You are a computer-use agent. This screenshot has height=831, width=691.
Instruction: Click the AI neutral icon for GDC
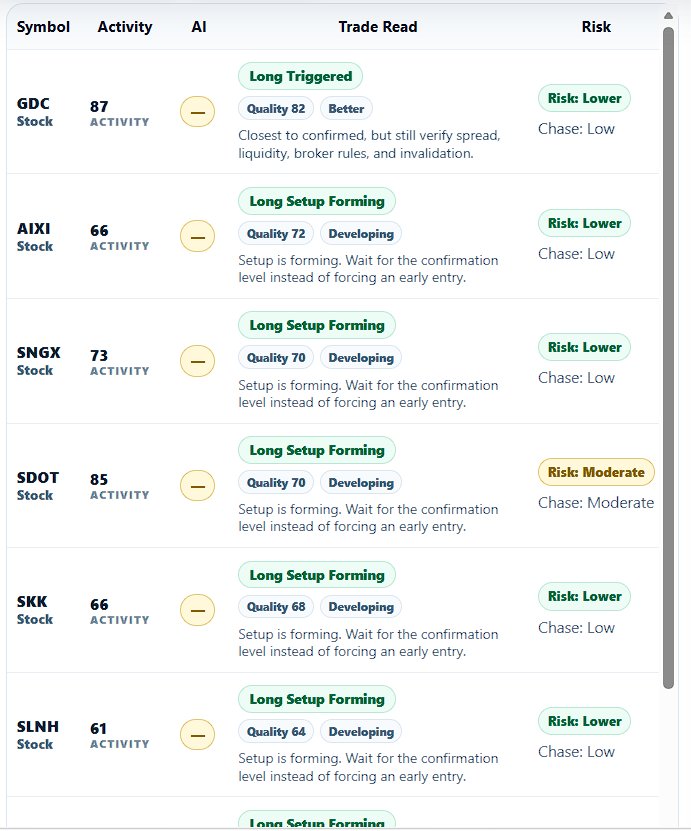click(x=198, y=112)
